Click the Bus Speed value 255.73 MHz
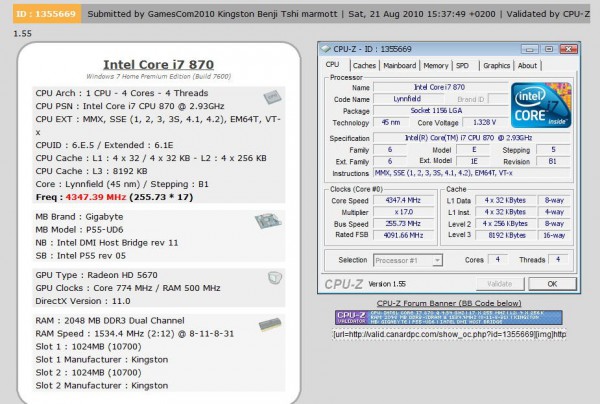 pyautogui.click(x=403, y=223)
